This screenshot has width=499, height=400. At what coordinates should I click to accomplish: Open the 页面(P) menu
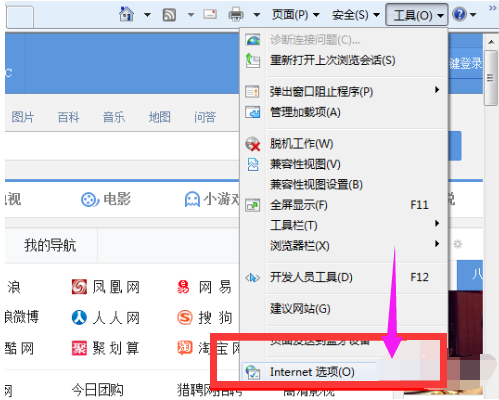[296, 15]
